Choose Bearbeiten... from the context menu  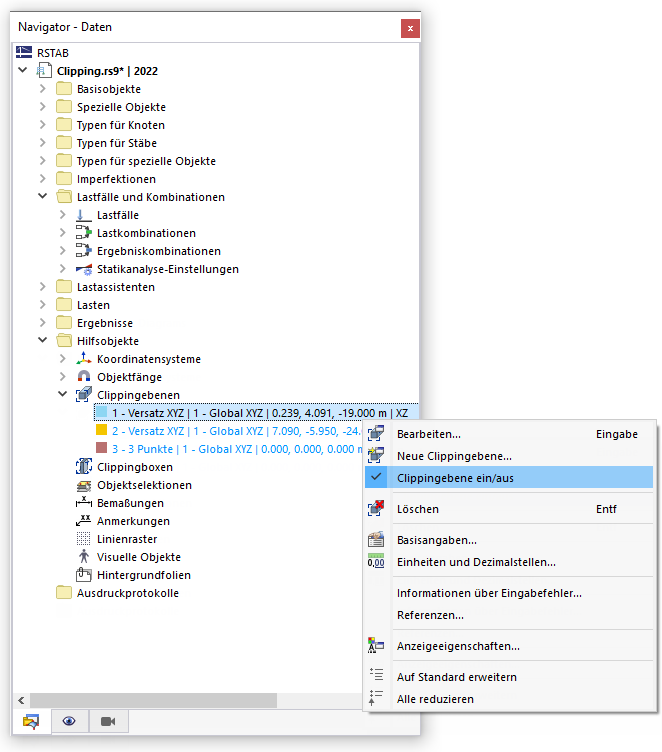[x=429, y=434]
